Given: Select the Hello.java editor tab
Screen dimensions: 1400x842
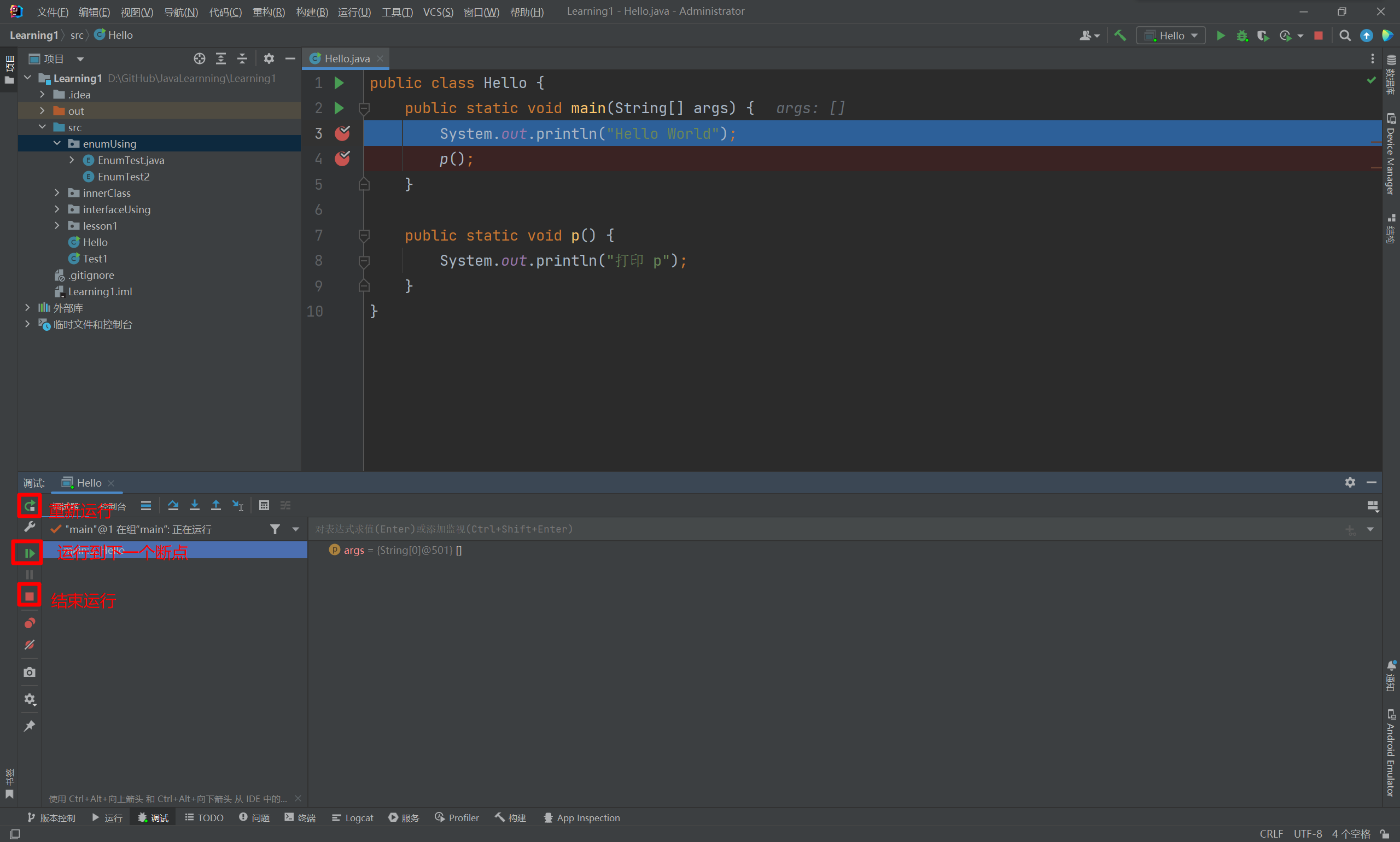Looking at the screenshot, I should point(347,59).
